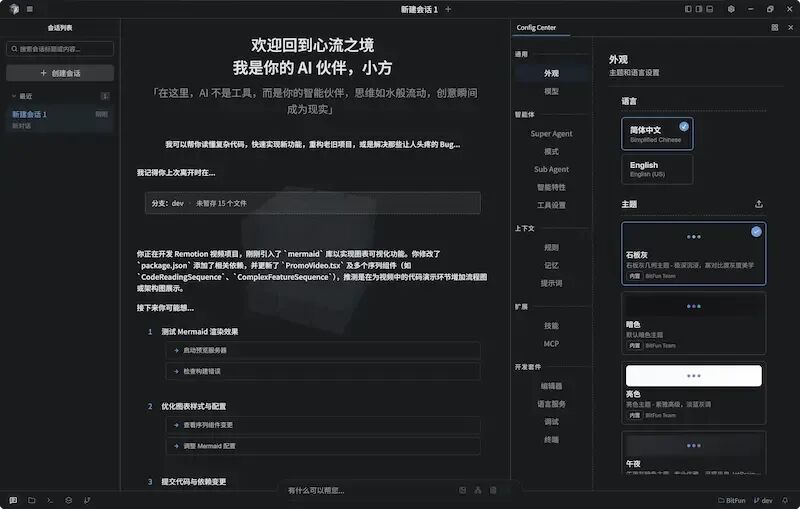Open 编辑器 editor settings

click(552, 386)
